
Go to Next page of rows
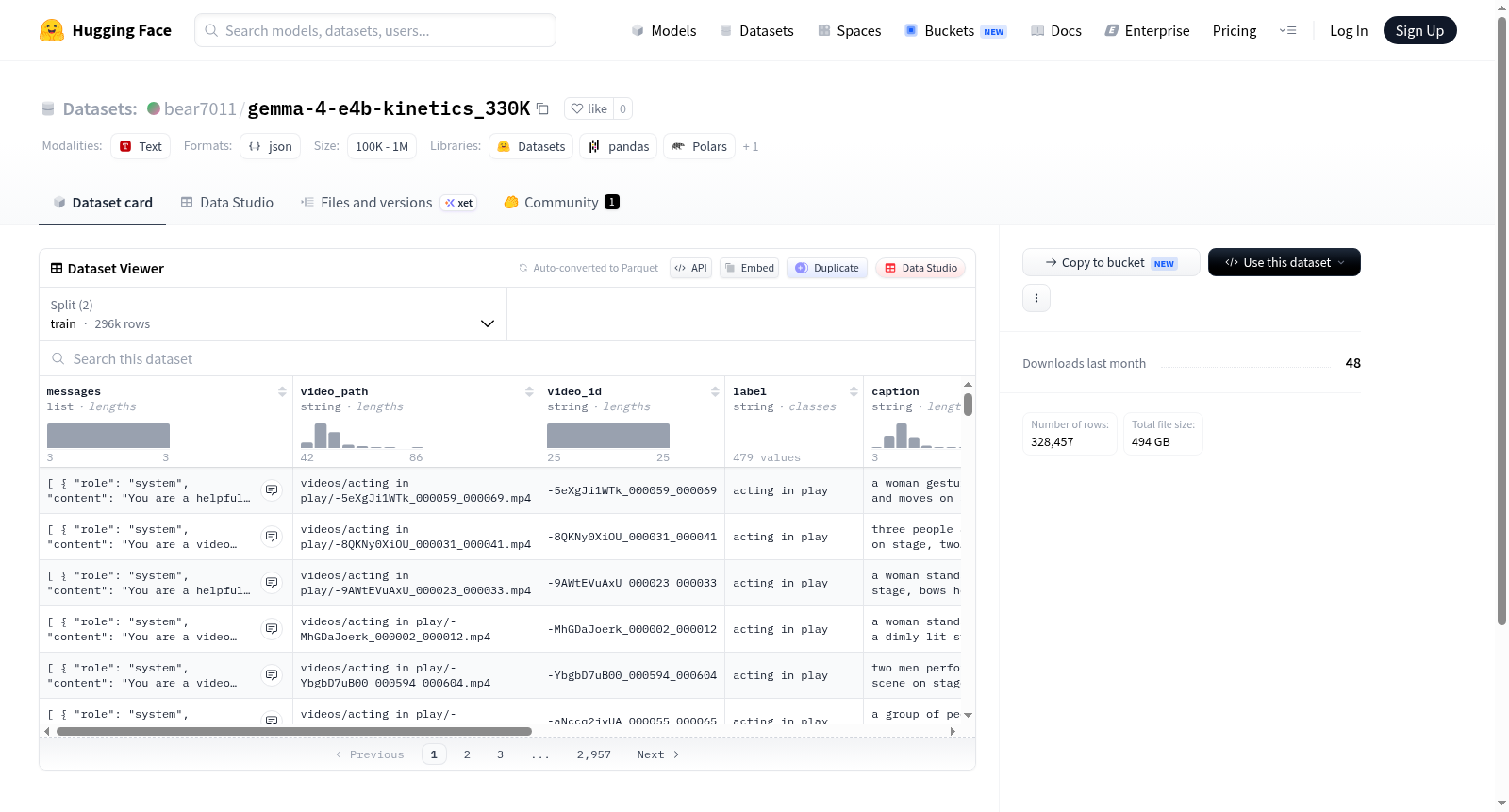pos(658,754)
